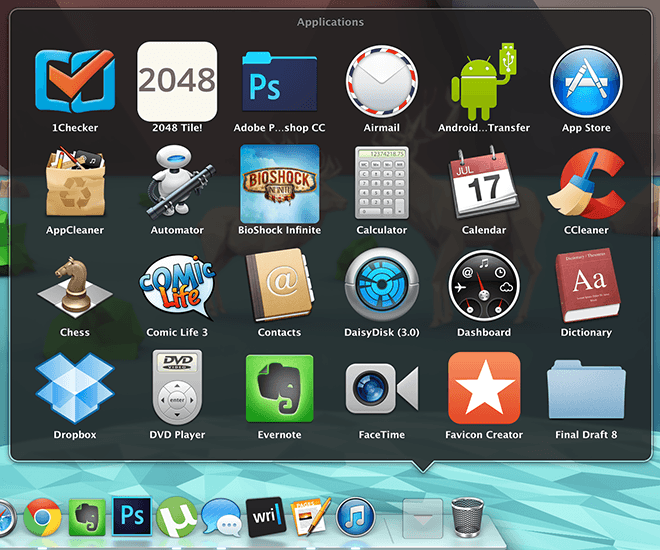Launch CCleaner
The width and height of the screenshot is (660, 550).
[x=587, y=183]
